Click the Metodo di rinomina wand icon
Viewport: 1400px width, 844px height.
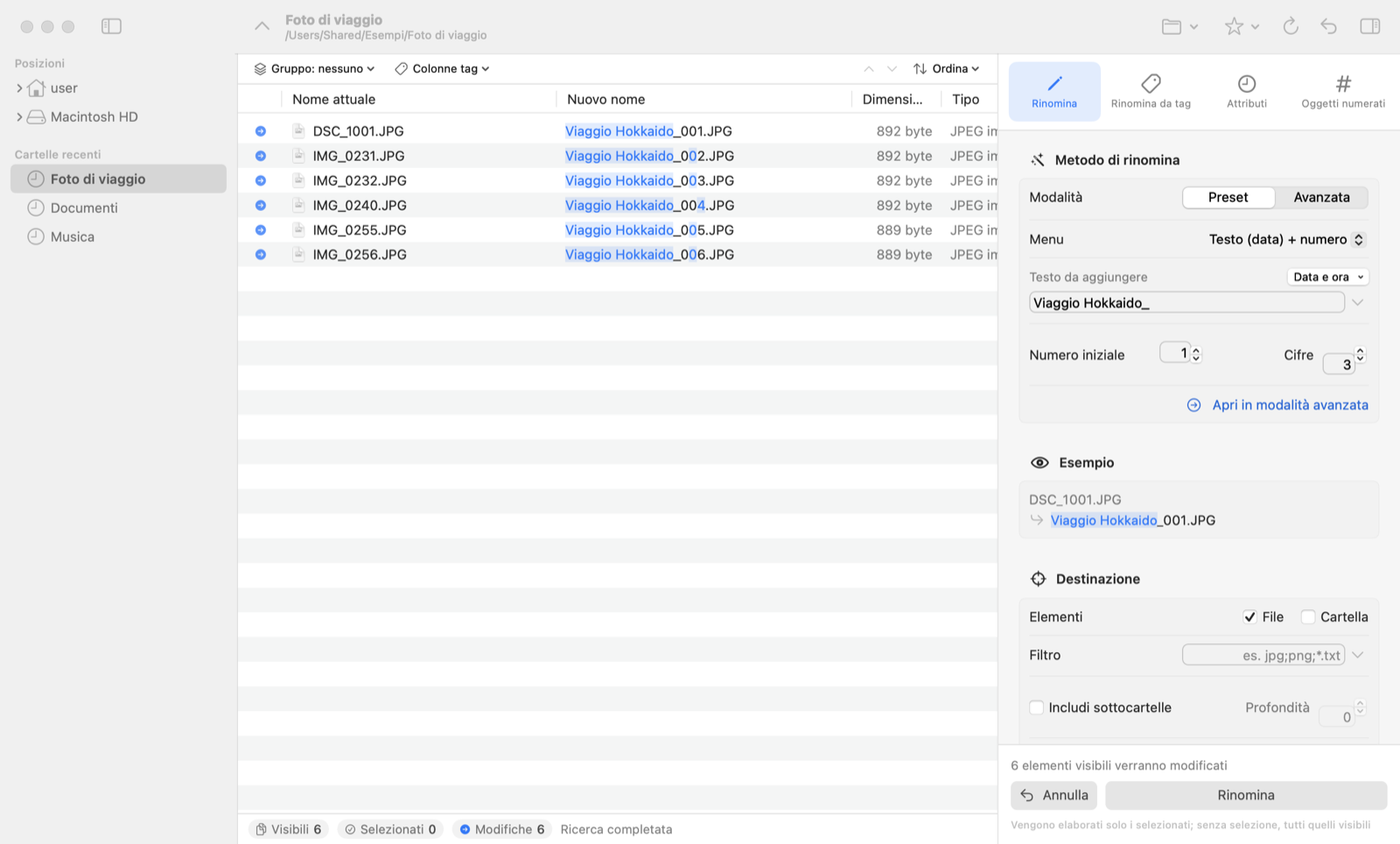1038,160
